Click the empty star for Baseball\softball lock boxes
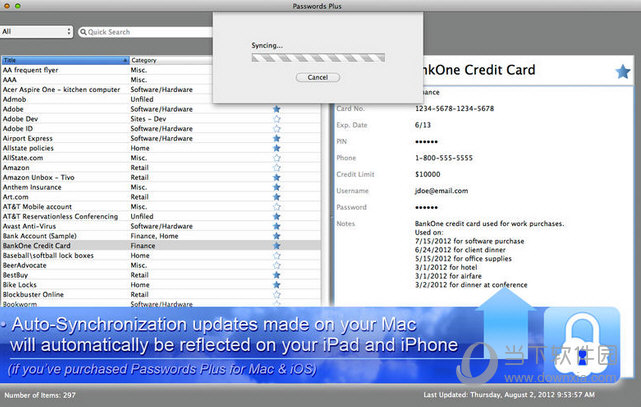This screenshot has height=407, width=641. pos(277,256)
